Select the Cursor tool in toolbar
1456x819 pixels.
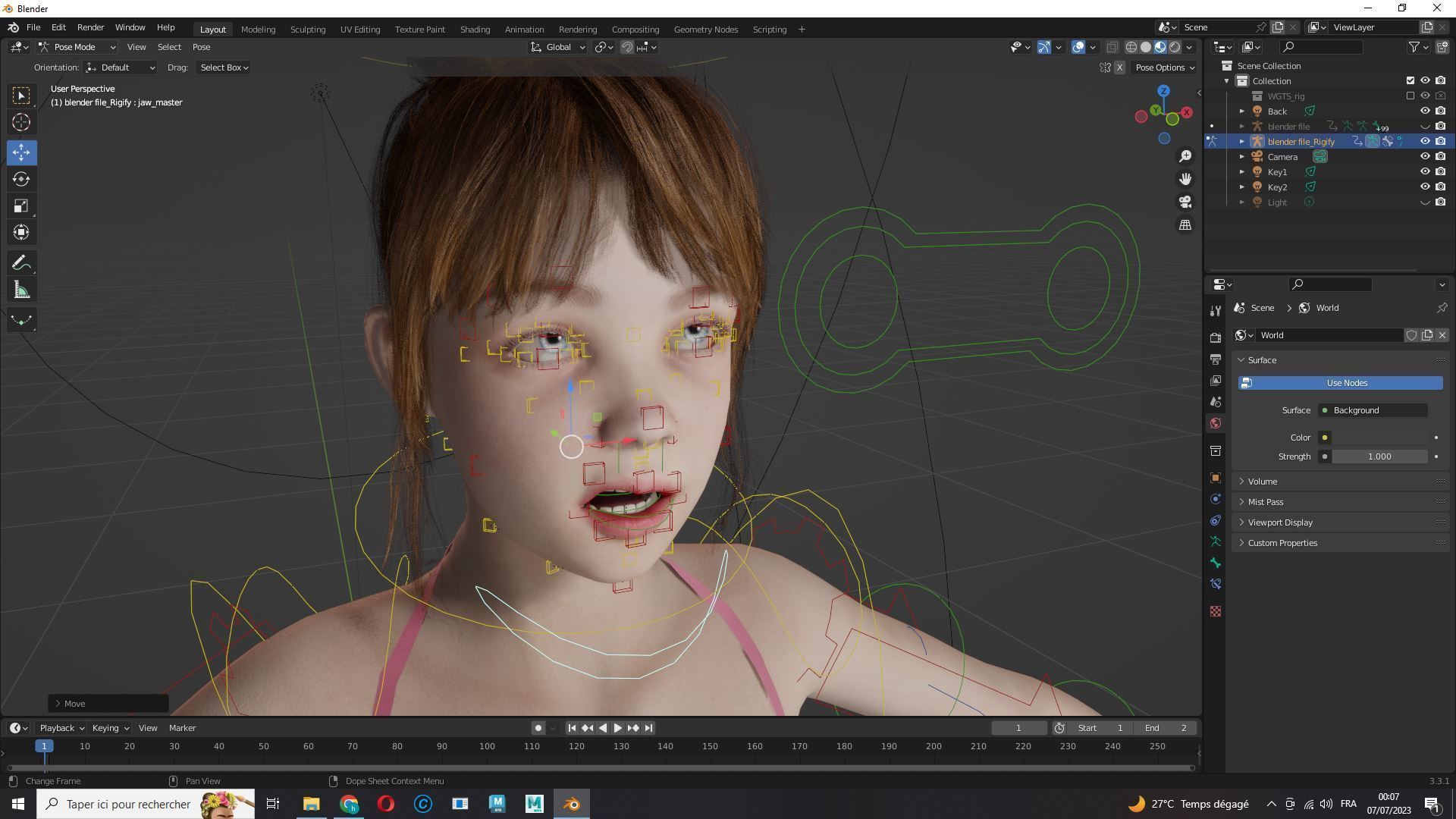[21, 122]
